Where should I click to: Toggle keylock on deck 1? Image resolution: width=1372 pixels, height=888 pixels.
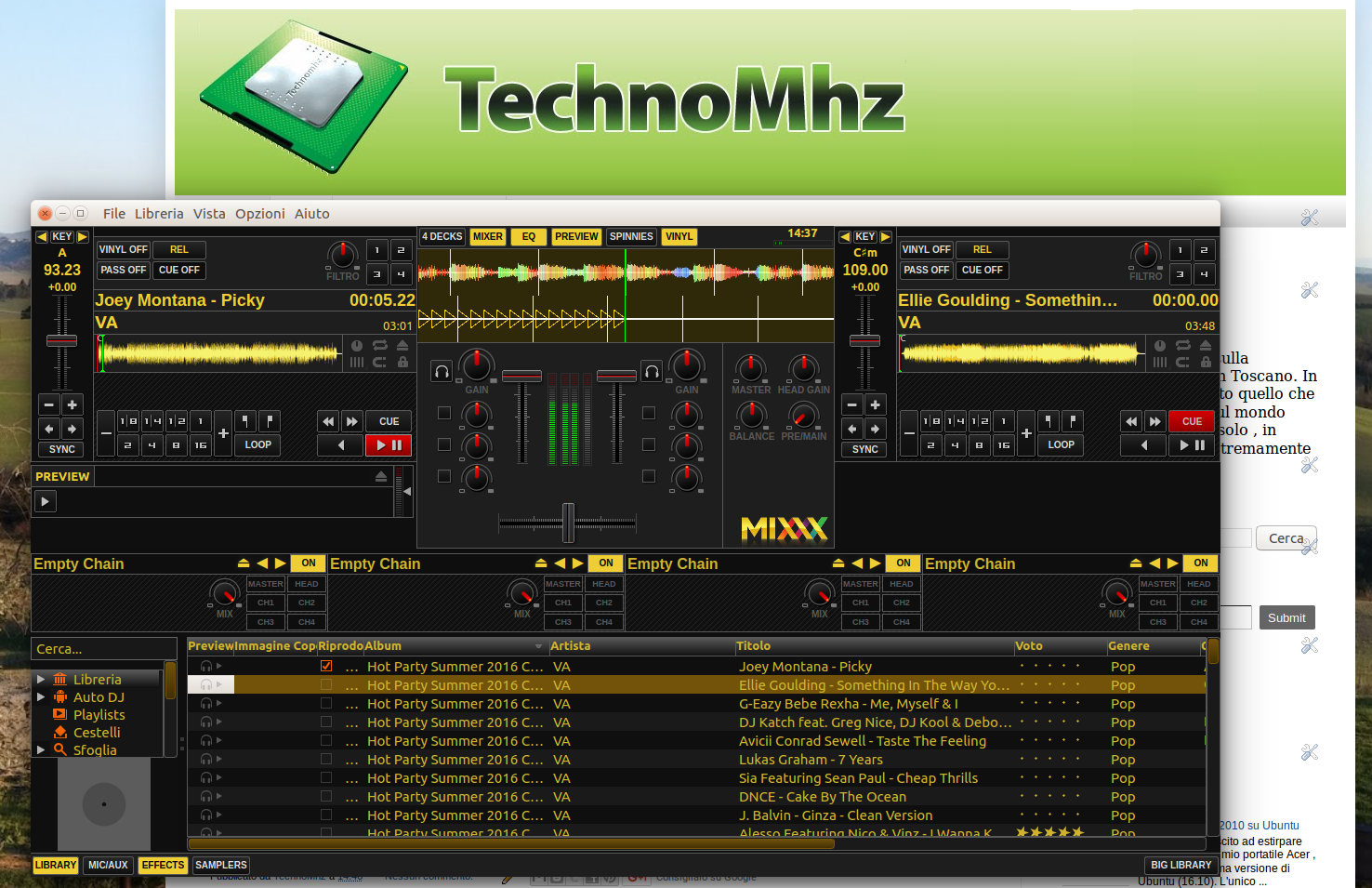(402, 362)
